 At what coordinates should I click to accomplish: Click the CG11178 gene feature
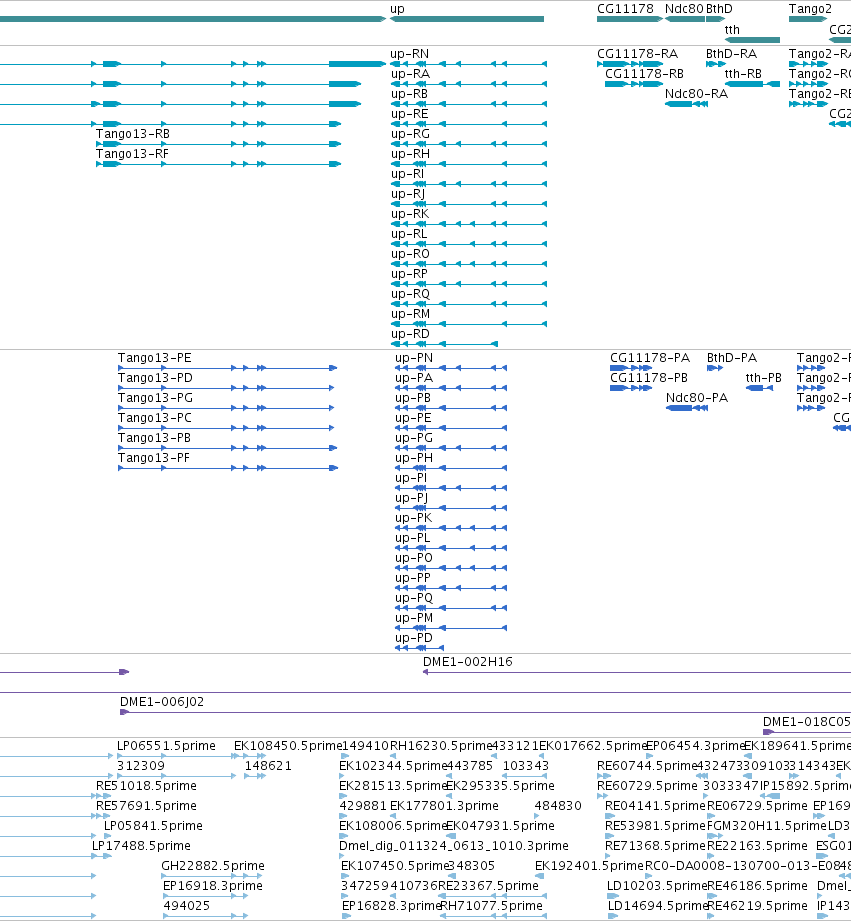(x=630, y=19)
